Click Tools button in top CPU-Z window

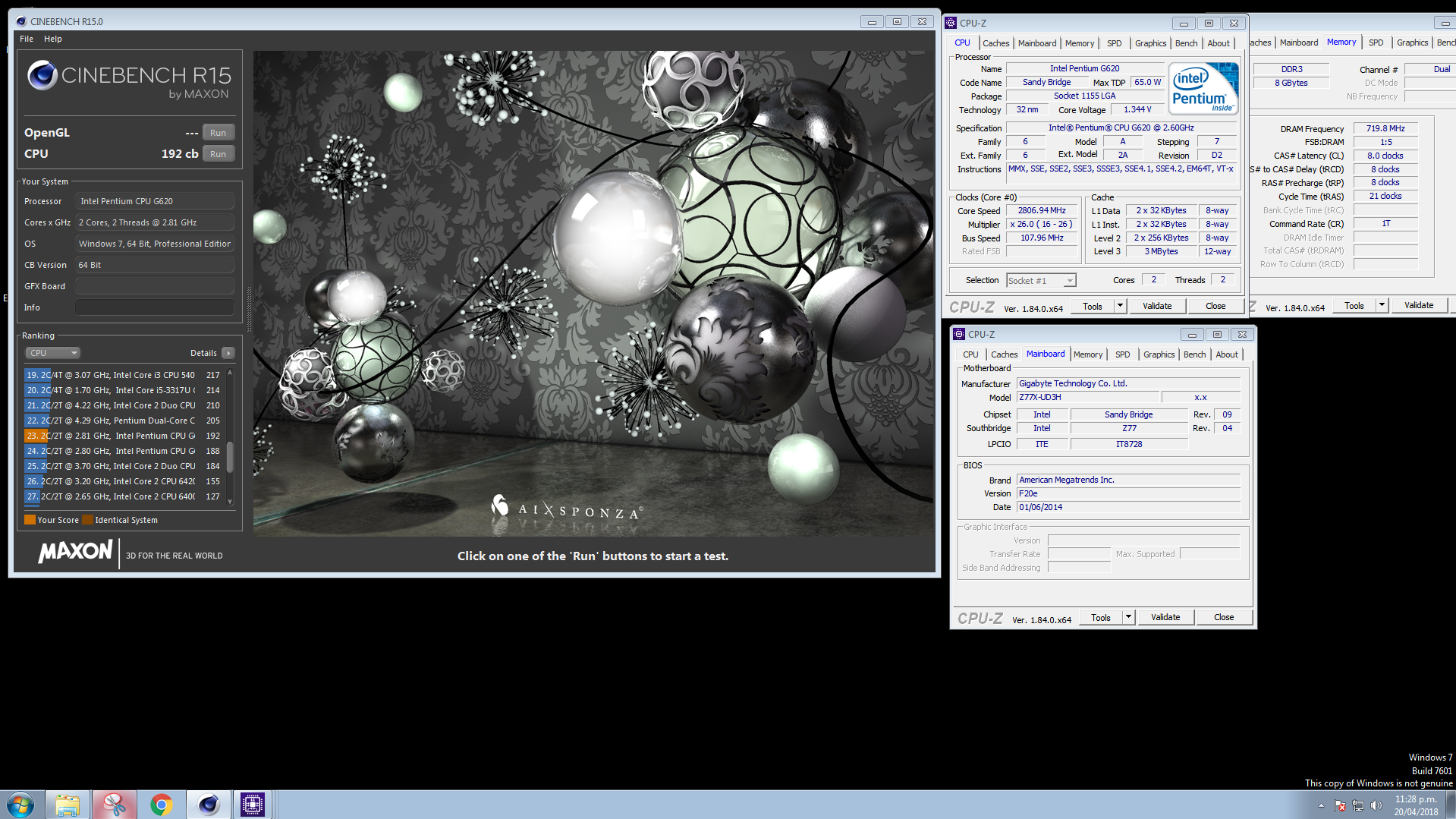[x=1093, y=306]
